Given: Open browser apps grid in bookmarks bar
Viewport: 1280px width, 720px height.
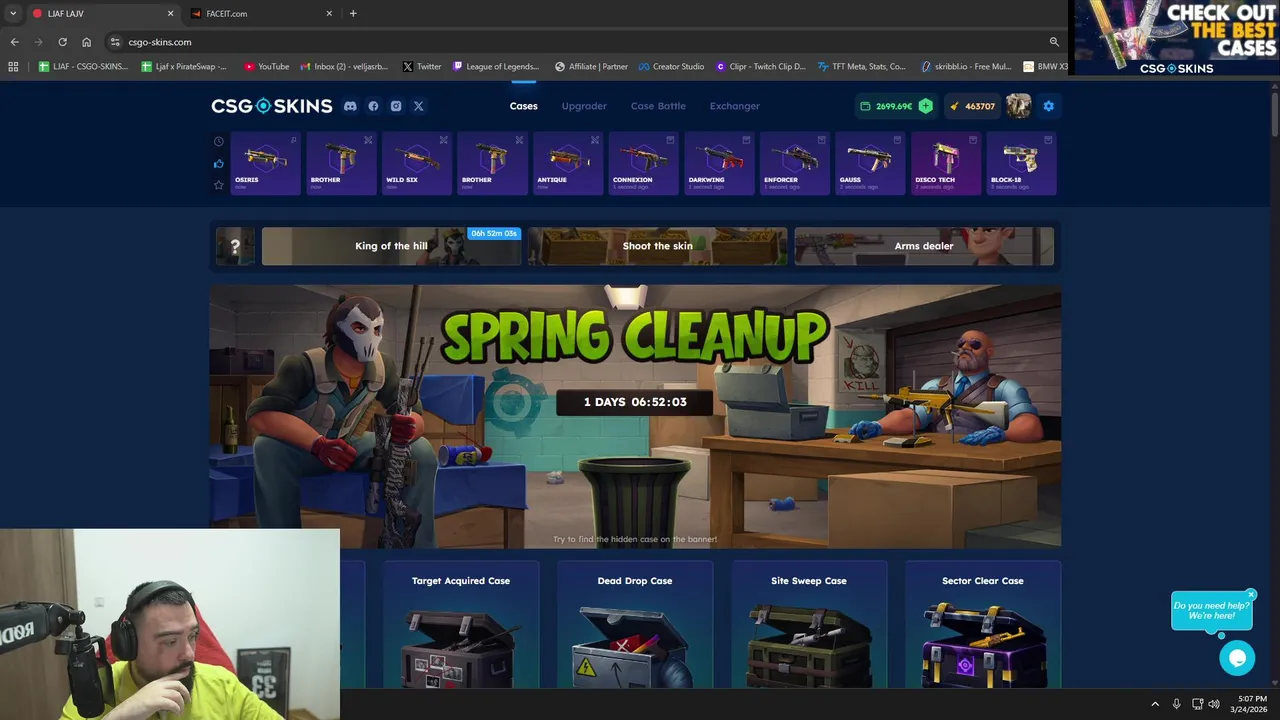Looking at the screenshot, I should pyautogui.click(x=13, y=67).
